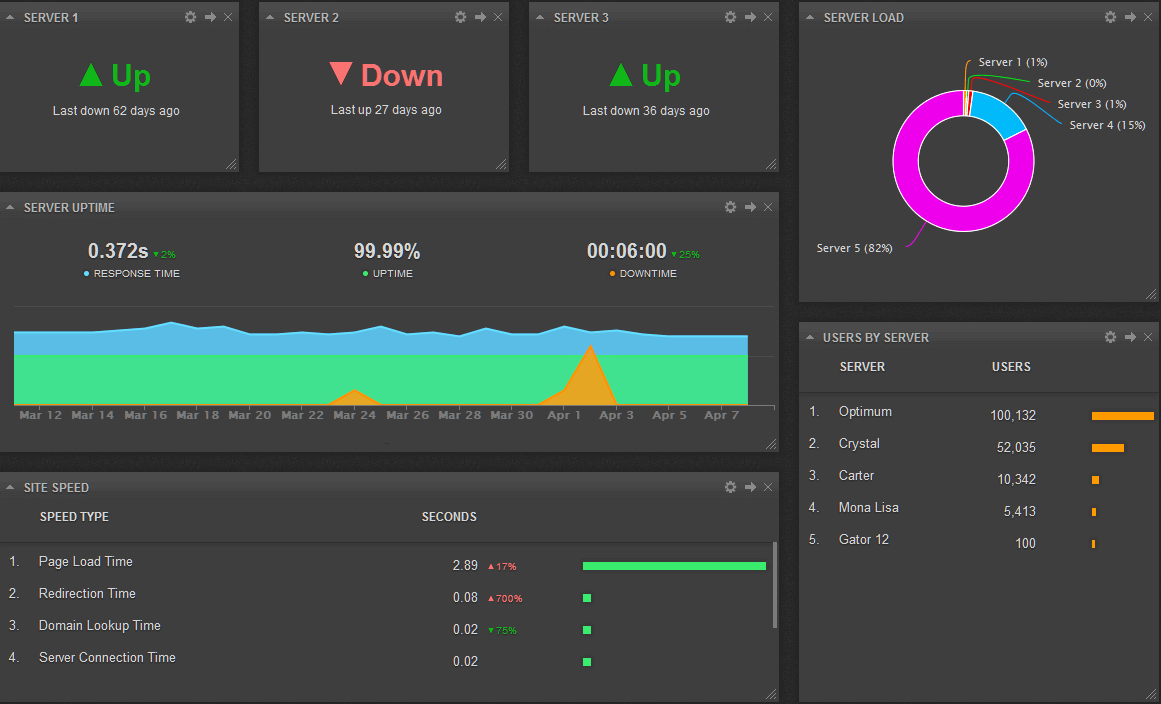Open settings for the Server 1 panel
Screen dimensions: 1161x704
coord(189,16)
